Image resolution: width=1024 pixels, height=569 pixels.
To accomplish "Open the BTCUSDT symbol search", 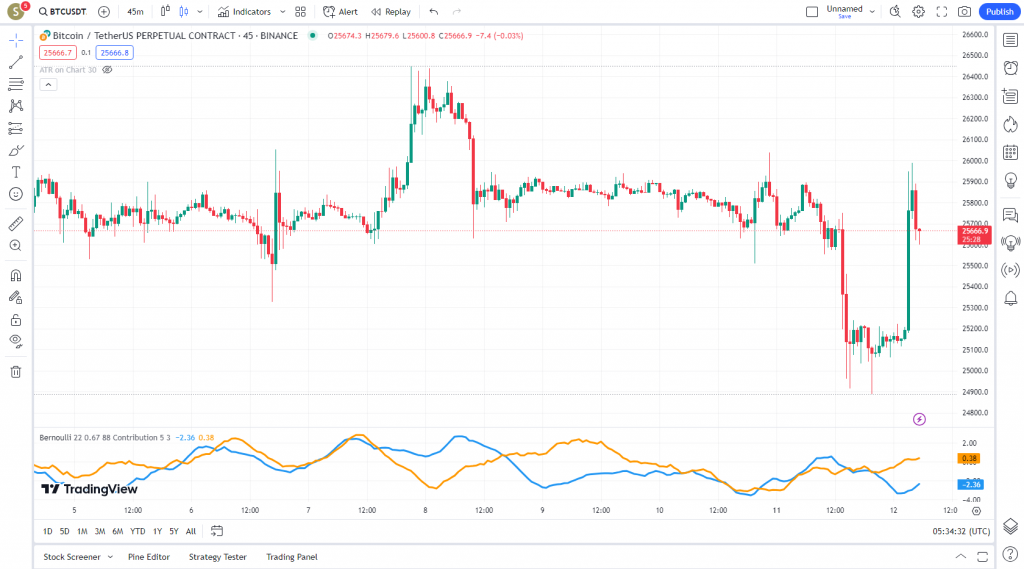I will (62, 12).
